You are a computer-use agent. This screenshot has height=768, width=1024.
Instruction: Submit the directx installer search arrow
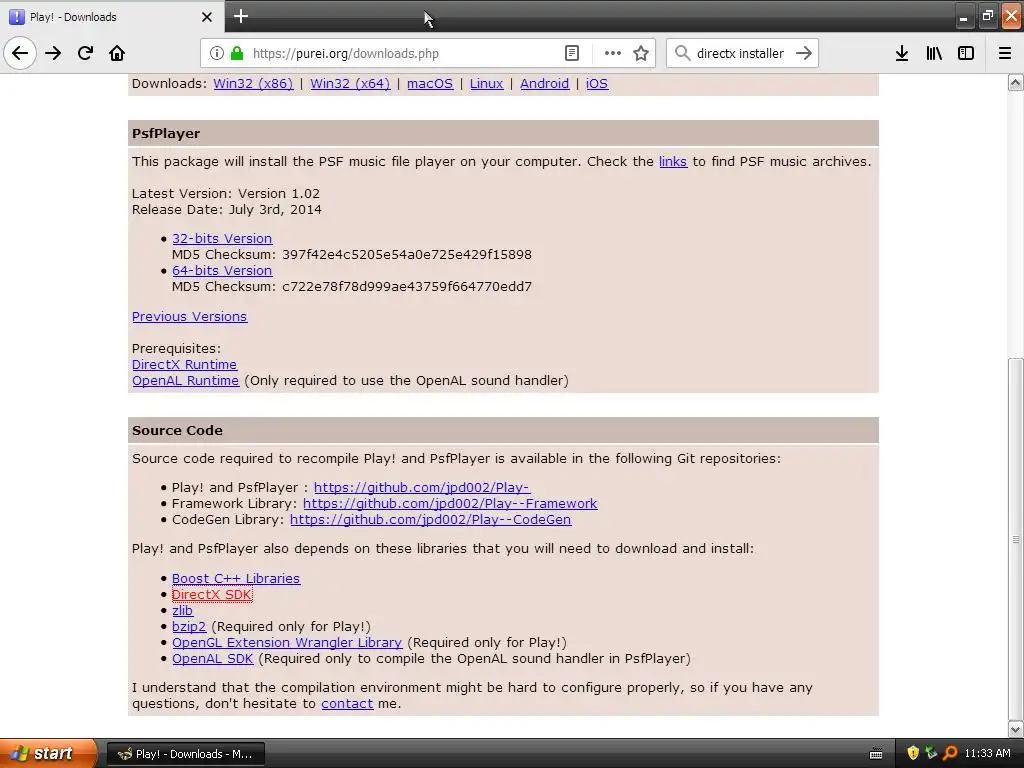(x=804, y=53)
